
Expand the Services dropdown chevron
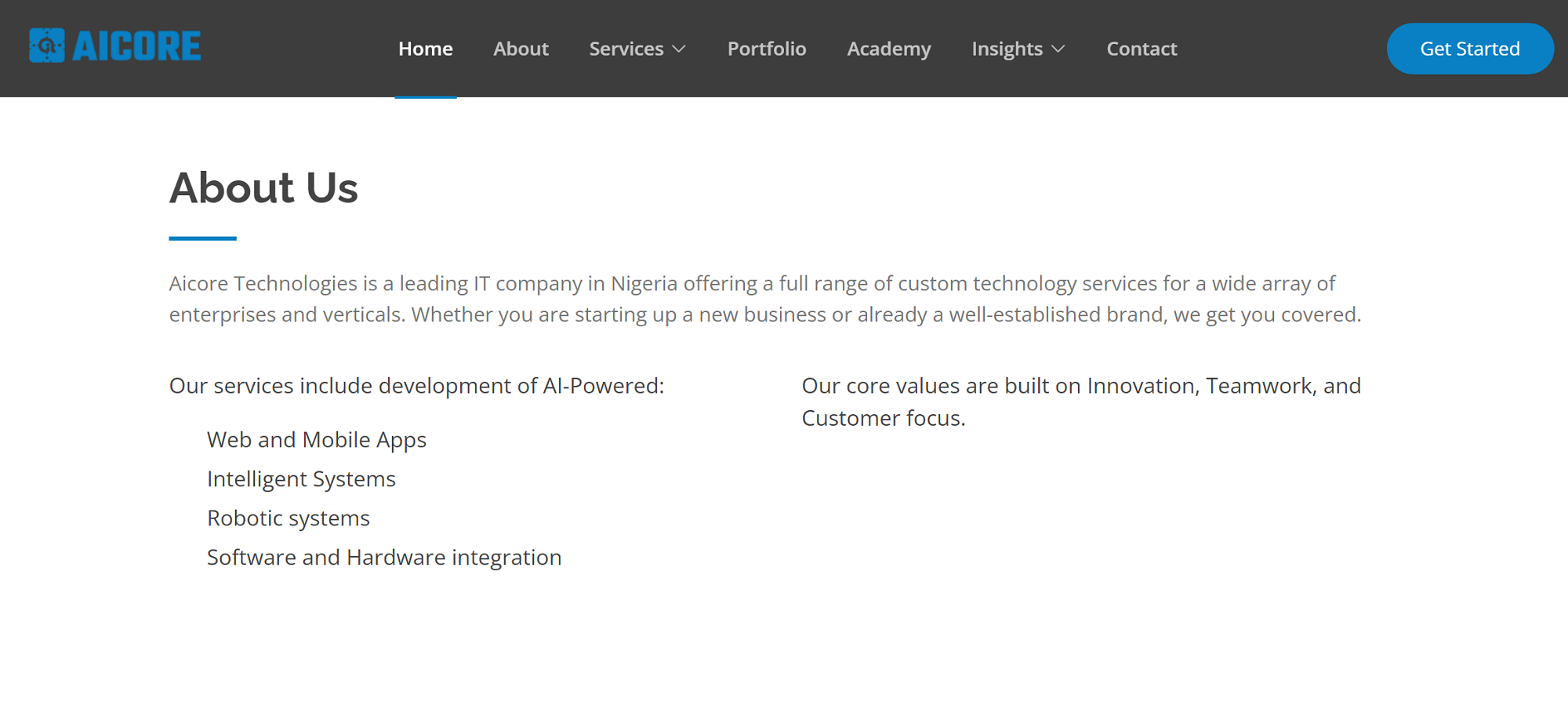pos(680,49)
